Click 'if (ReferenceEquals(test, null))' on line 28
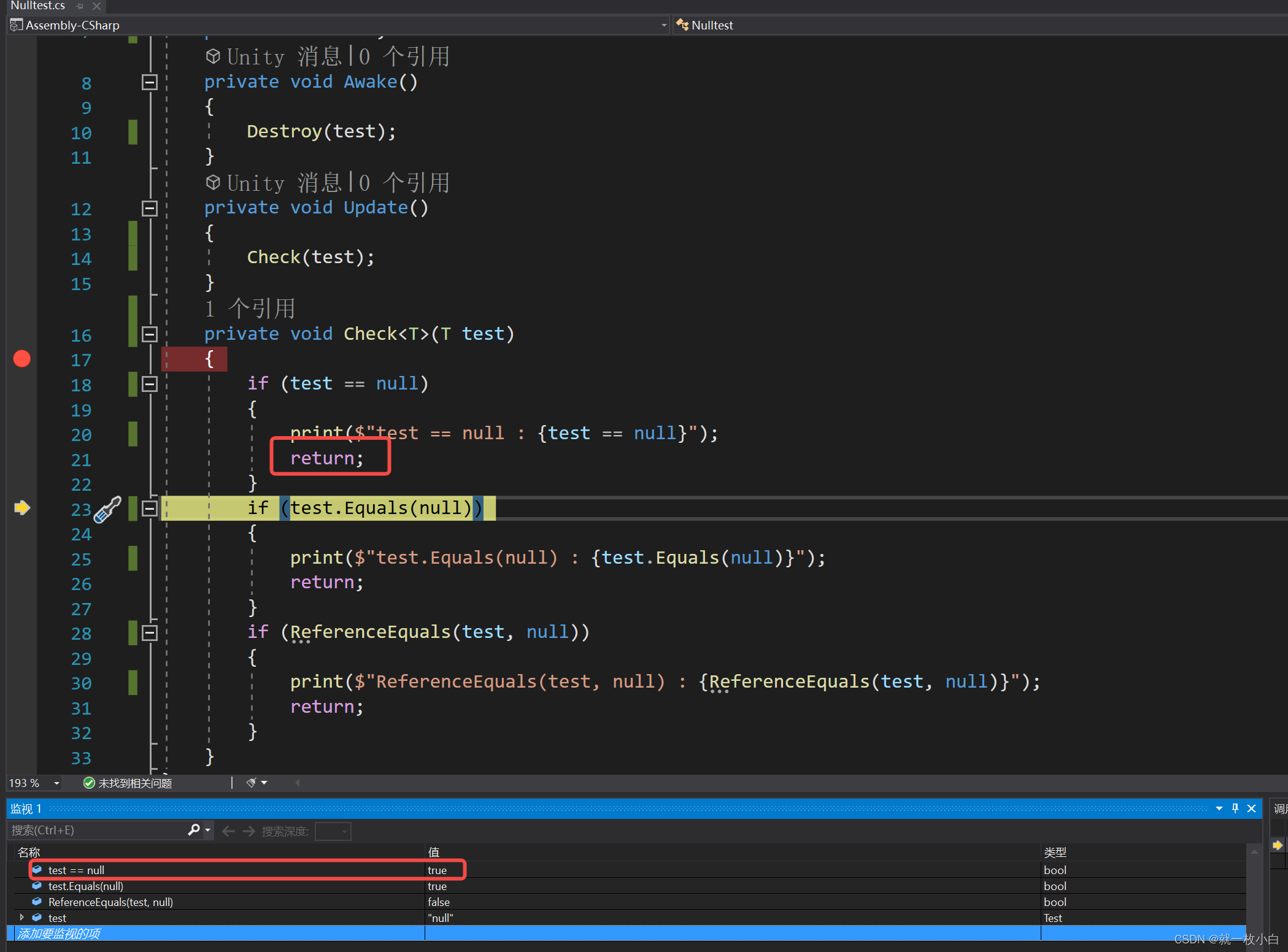1288x952 pixels. click(x=418, y=632)
